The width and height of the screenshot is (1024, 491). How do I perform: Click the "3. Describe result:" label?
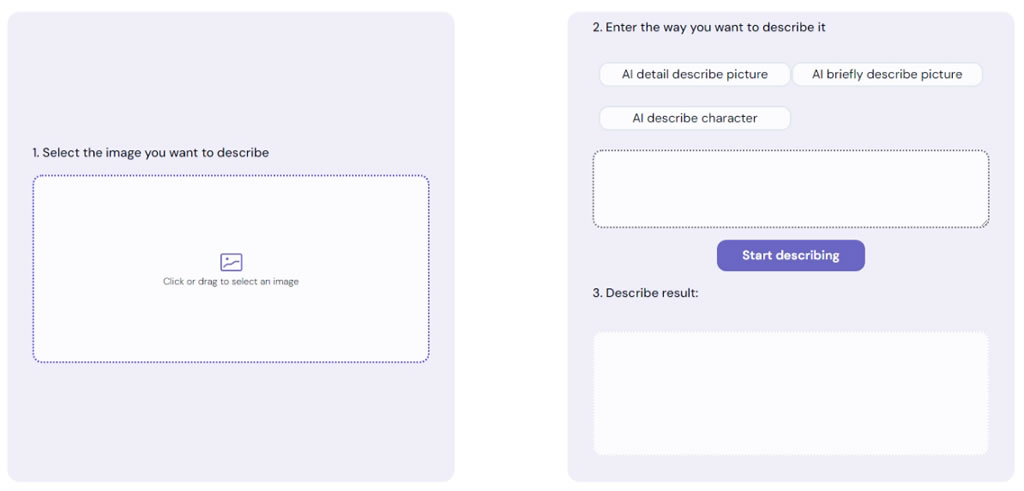click(x=646, y=293)
